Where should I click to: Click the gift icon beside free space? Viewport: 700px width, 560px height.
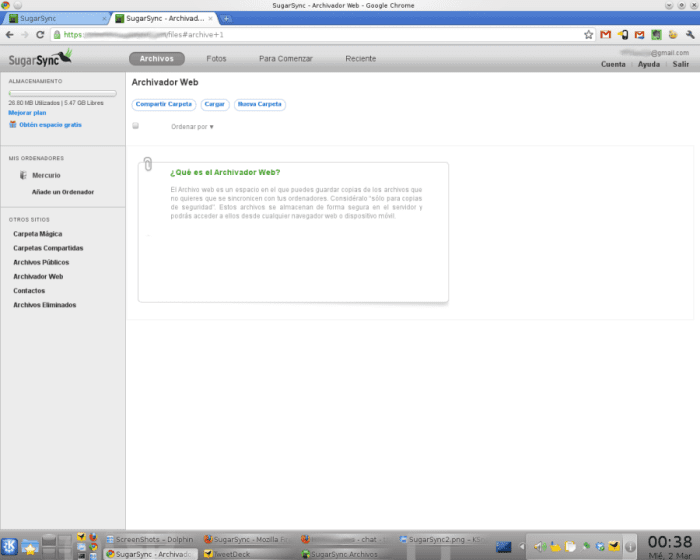tap(12, 125)
